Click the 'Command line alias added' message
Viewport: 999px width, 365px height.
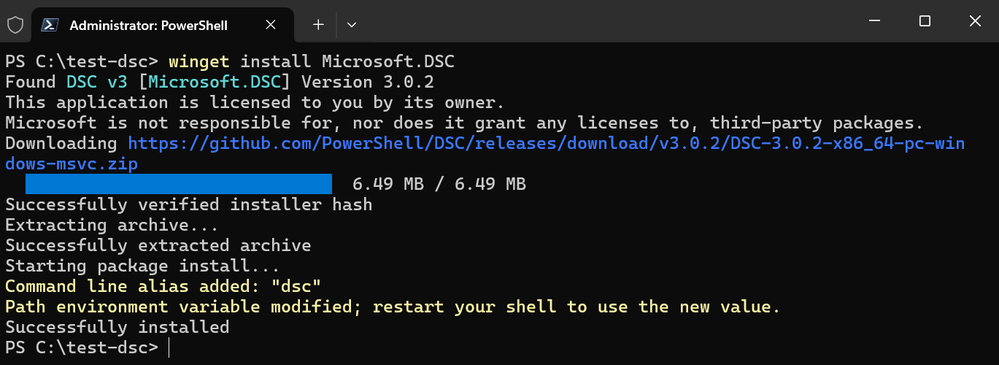(163, 286)
